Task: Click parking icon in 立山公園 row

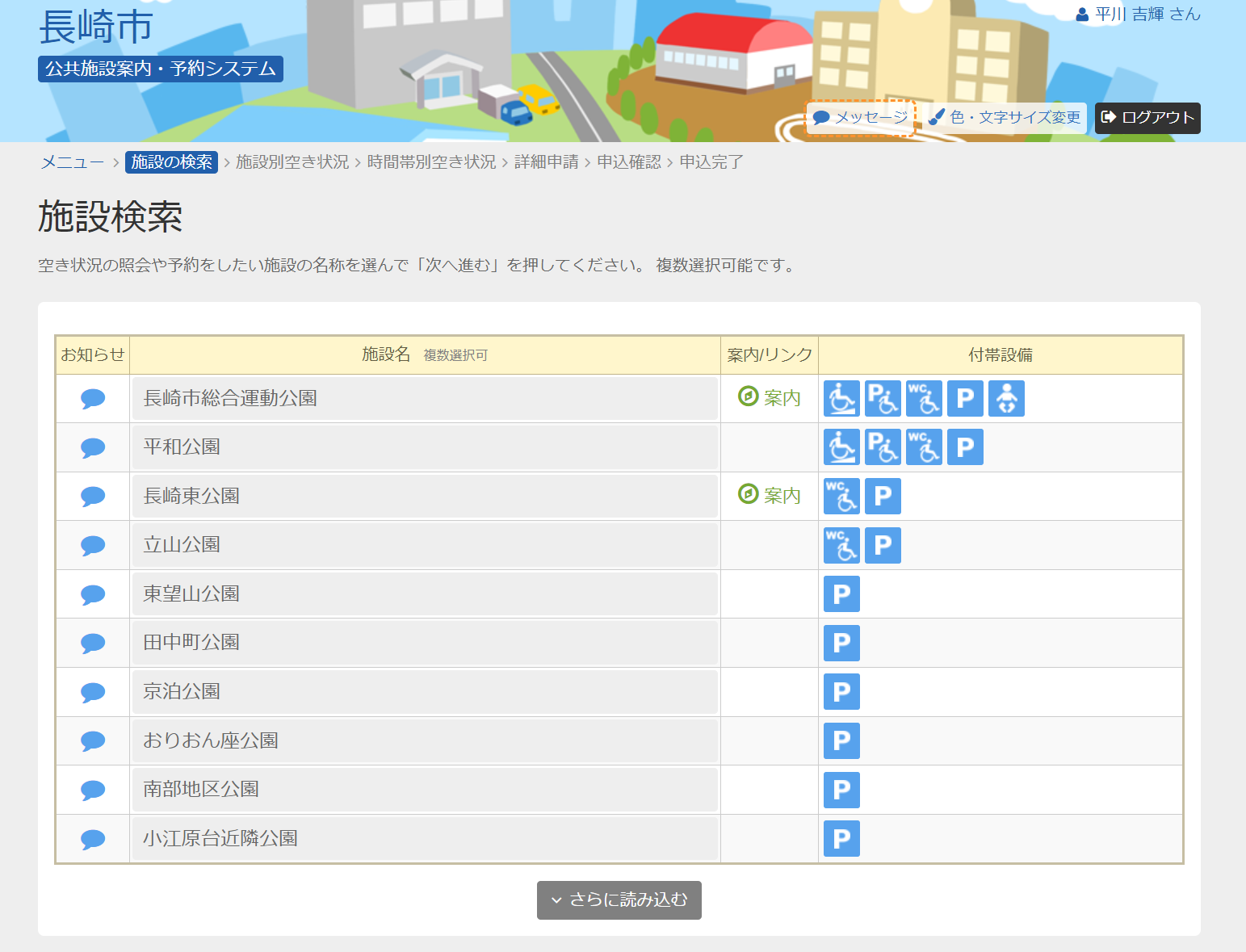Action: coord(882,546)
